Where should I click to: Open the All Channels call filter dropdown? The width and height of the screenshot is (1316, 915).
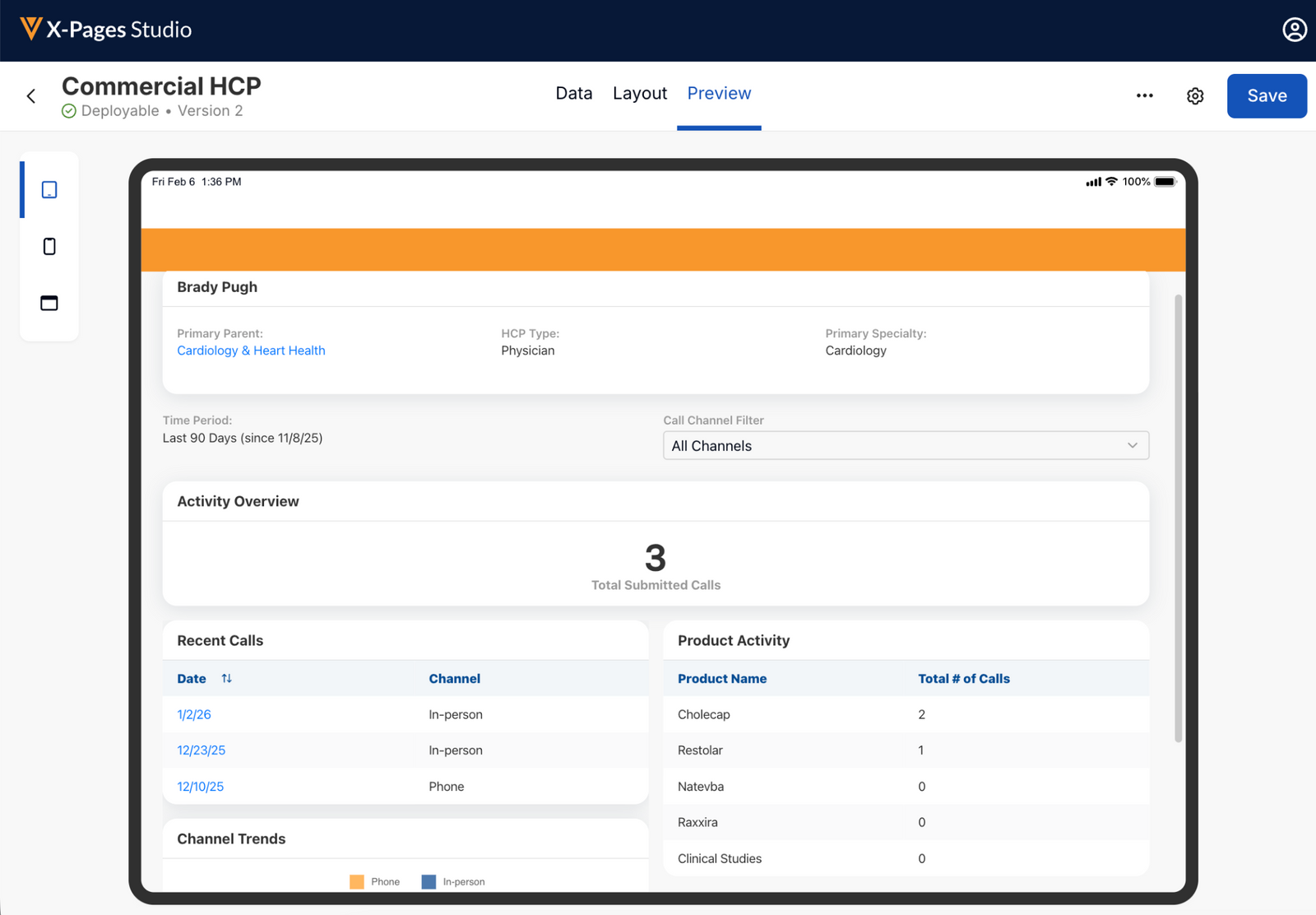(905, 445)
